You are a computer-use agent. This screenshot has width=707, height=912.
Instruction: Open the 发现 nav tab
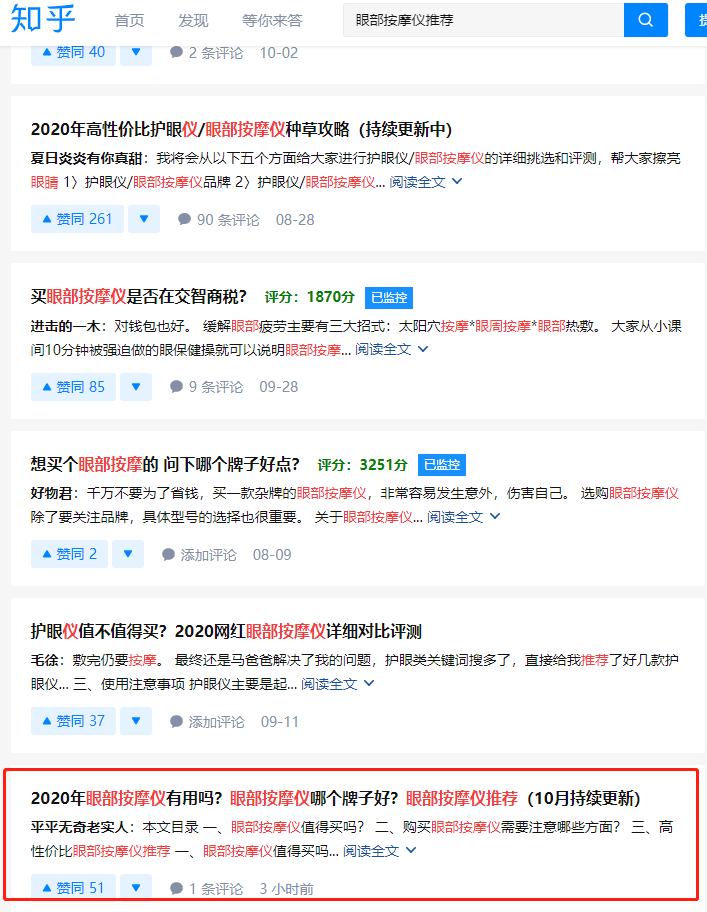[x=193, y=20]
